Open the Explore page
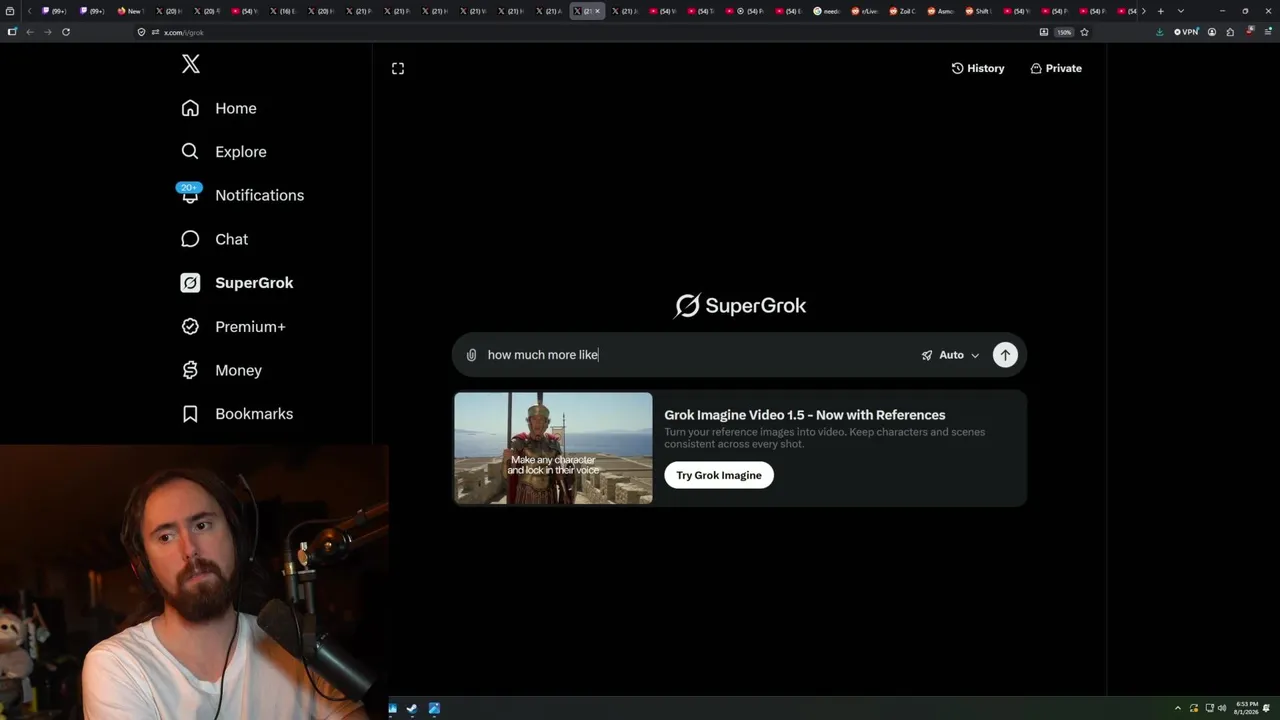 [223, 152]
